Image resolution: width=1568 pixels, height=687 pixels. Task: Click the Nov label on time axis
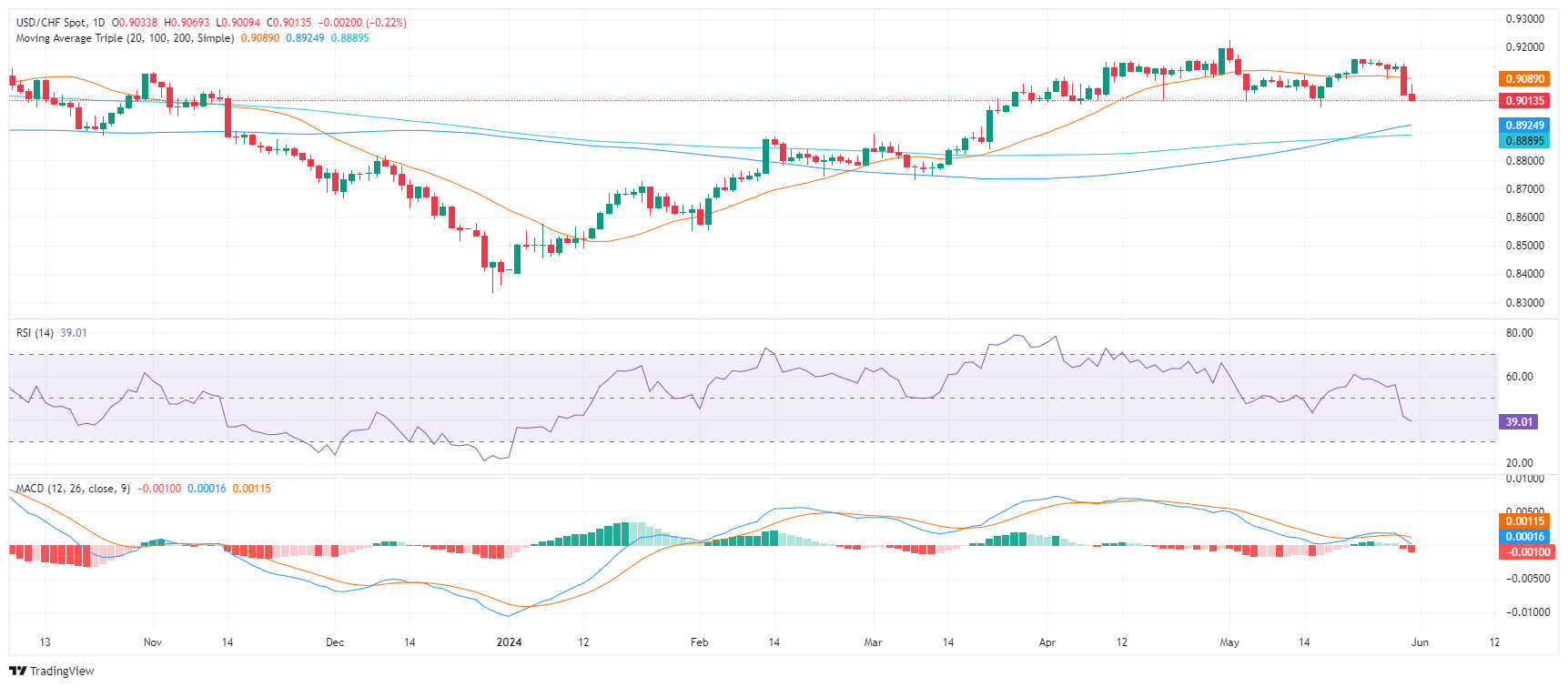153,642
